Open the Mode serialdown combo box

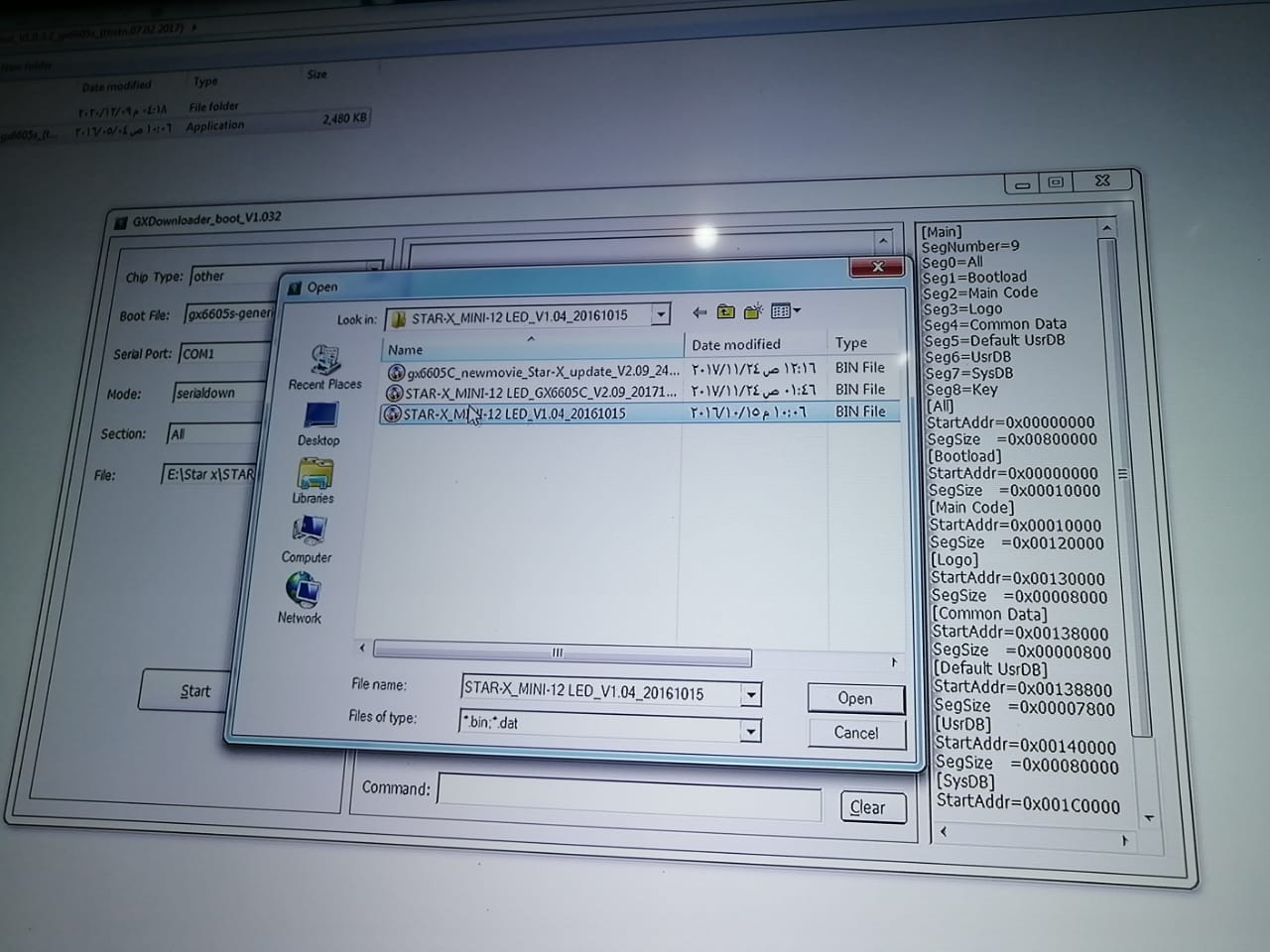pos(220,393)
